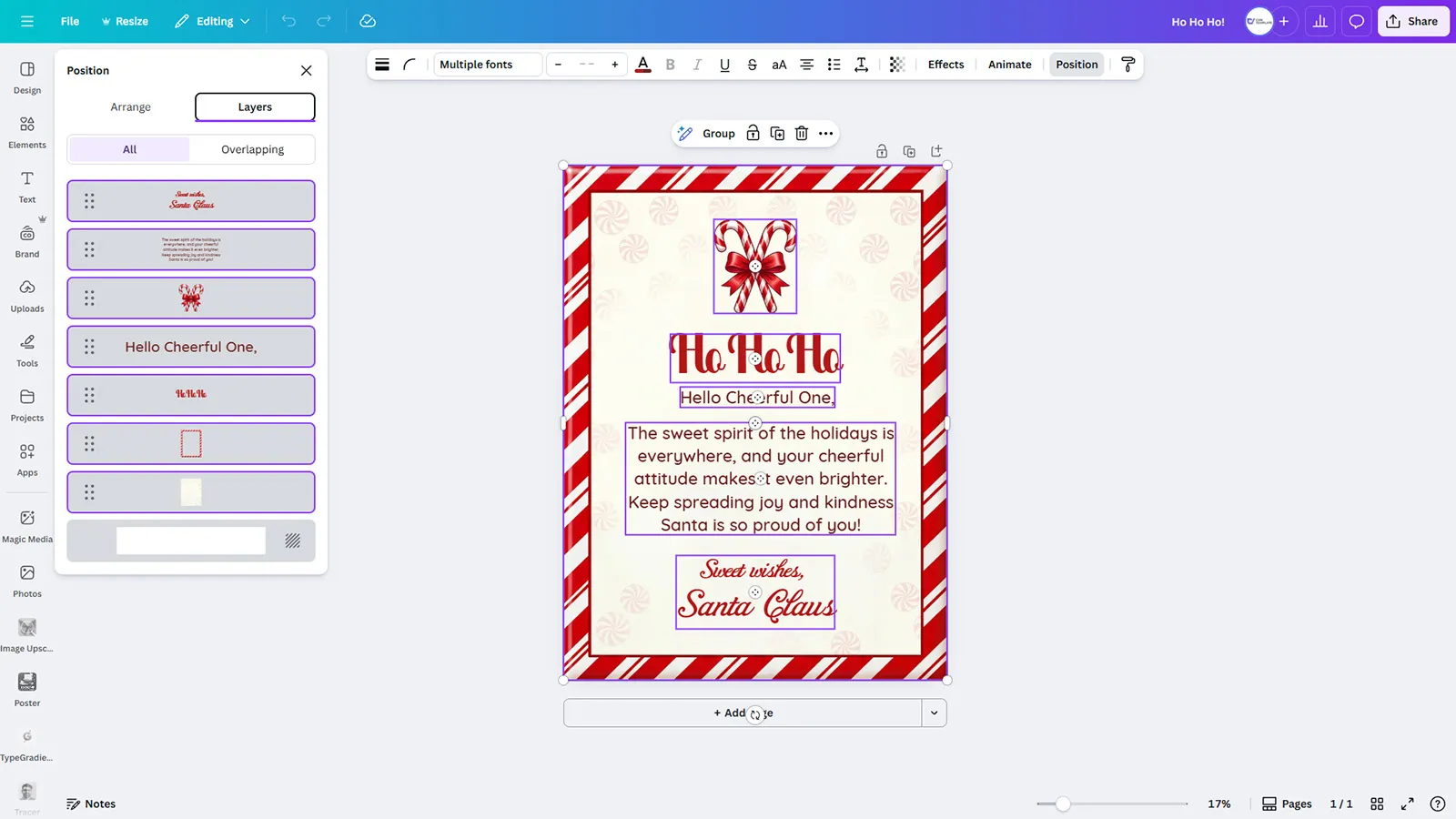This screenshot has width=1456, height=819.
Task: Click the copy style paint roller icon
Action: [x=1127, y=65]
